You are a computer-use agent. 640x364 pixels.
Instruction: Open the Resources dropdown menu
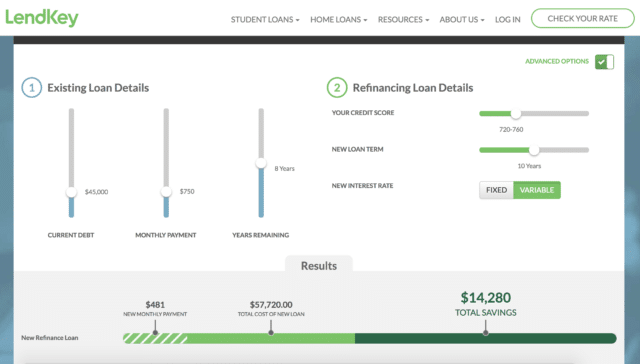point(403,20)
